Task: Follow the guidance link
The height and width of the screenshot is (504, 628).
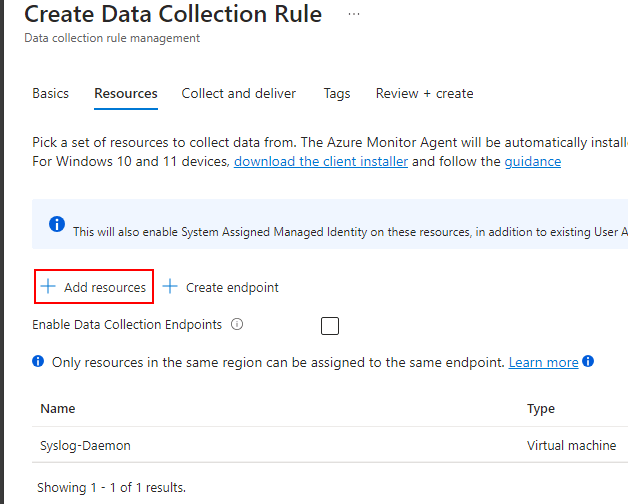Action: pos(532,161)
